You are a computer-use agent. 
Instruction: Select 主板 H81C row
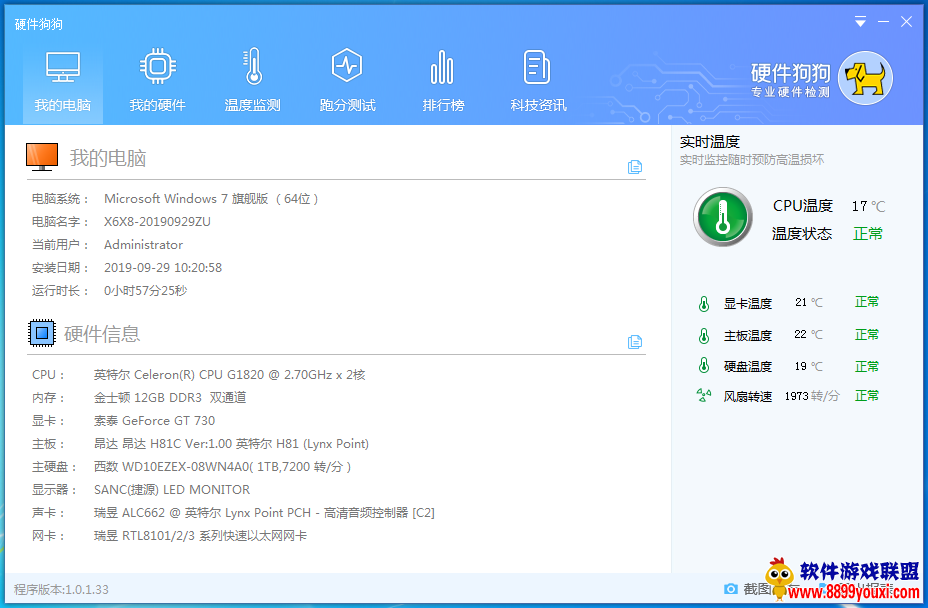[200, 444]
